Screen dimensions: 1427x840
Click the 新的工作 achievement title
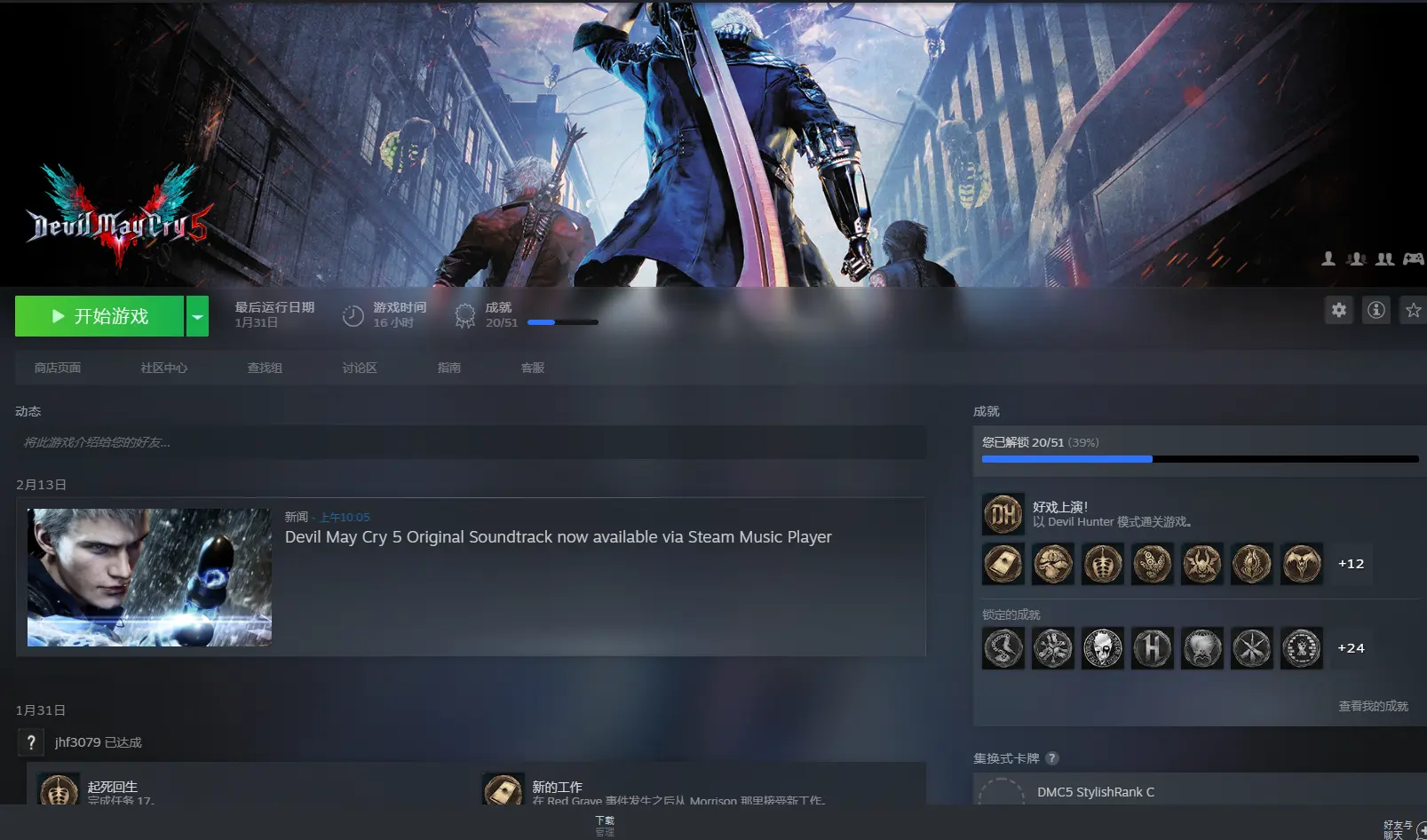[558, 787]
